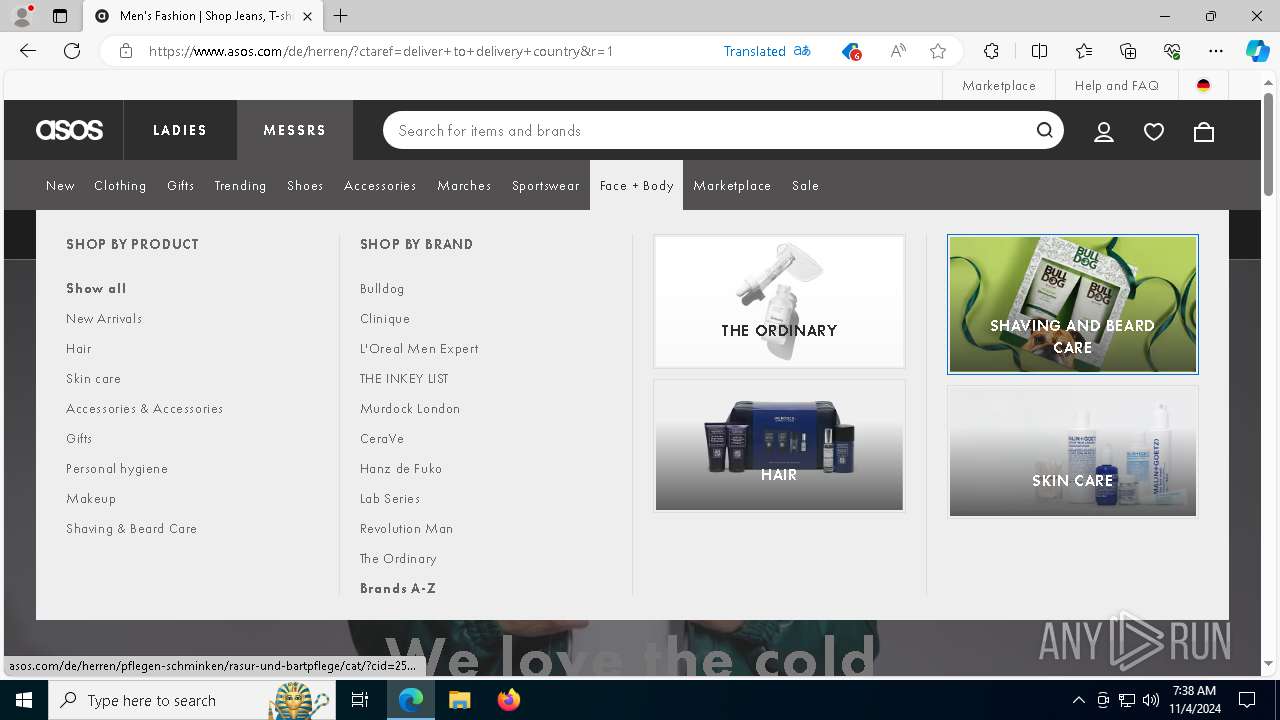
Task: Click the shopping coupons tag icon
Action: tap(850, 51)
